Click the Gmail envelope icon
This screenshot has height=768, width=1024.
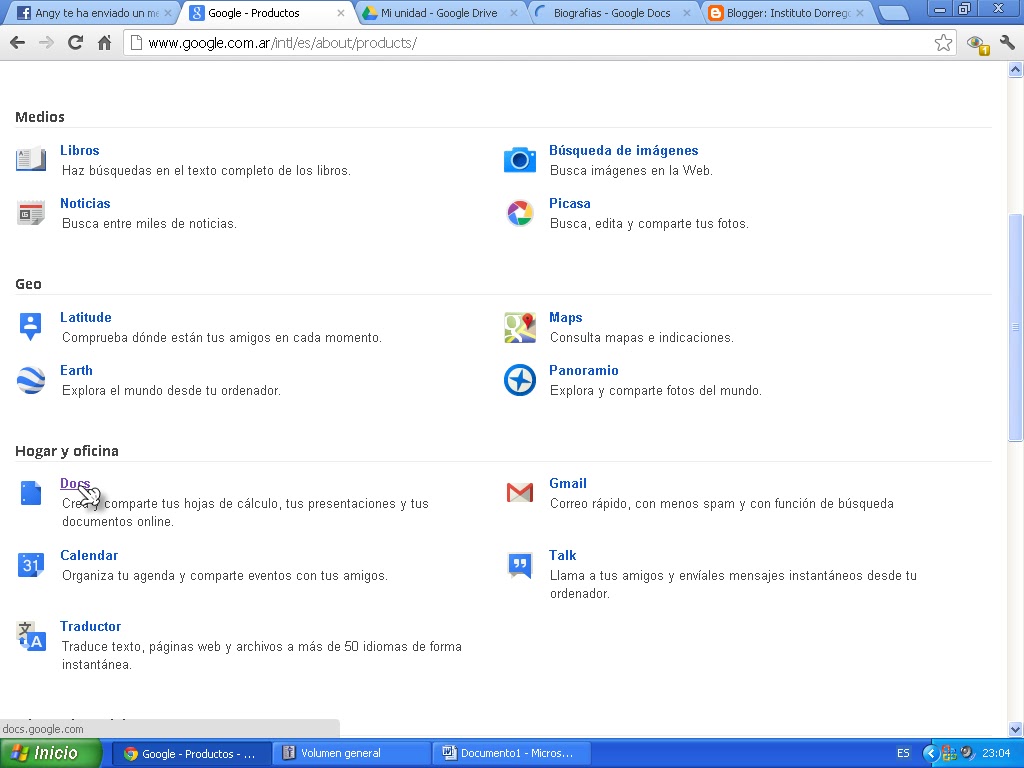click(520, 492)
